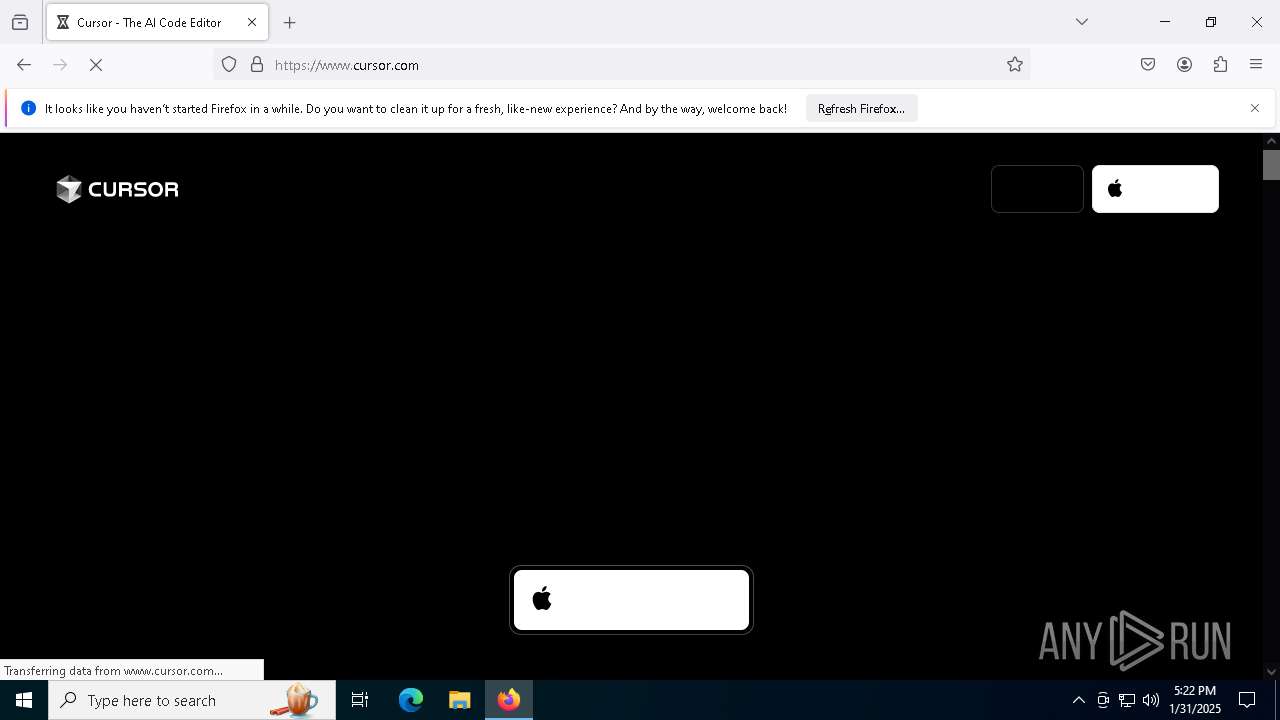Open the Action Center notifications icon
The width and height of the screenshot is (1280, 720).
pyautogui.click(x=1247, y=700)
